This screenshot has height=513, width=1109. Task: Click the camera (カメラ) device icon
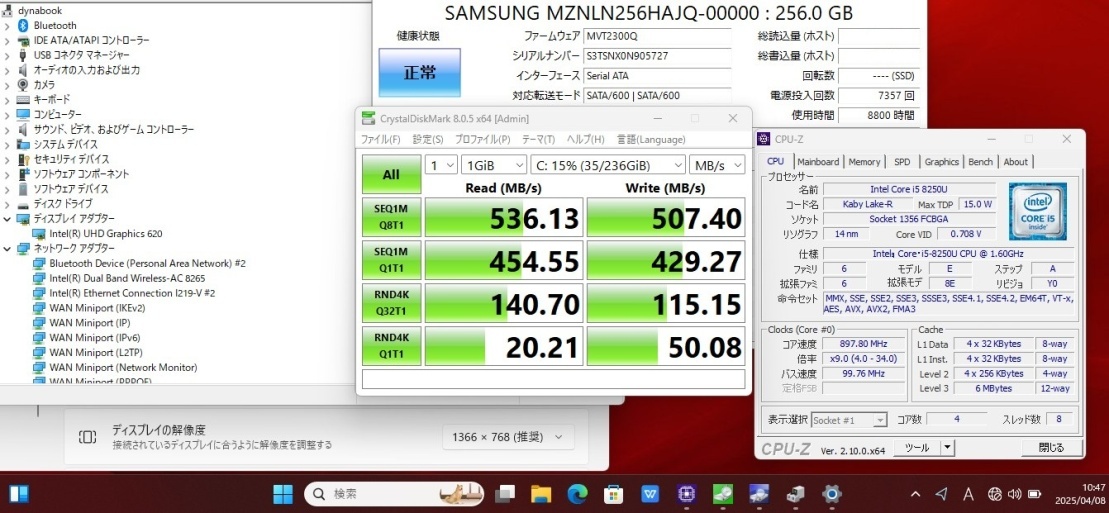click(x=23, y=85)
